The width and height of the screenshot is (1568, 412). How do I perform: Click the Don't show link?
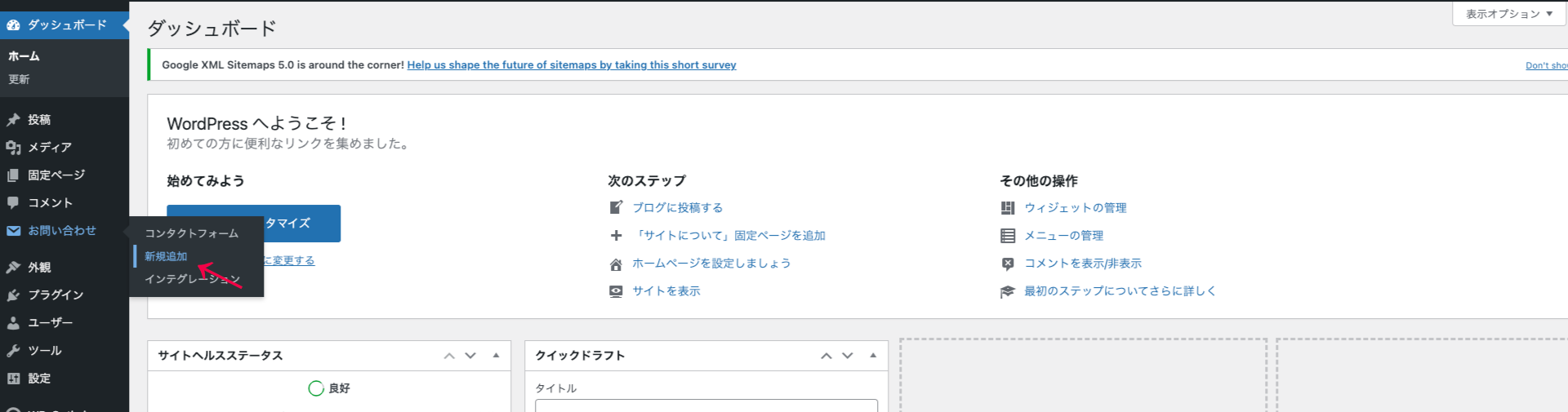click(x=1546, y=65)
